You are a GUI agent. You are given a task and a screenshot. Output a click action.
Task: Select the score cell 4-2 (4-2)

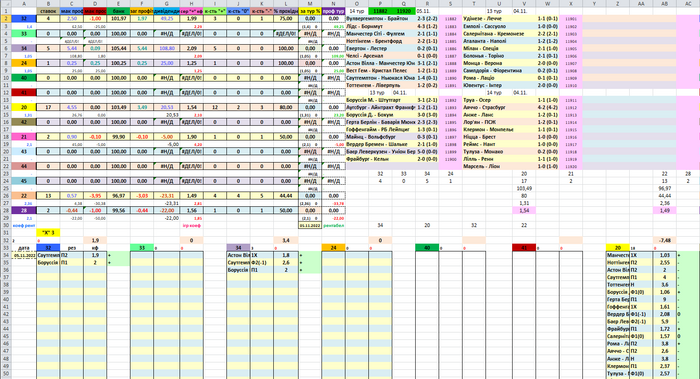(547, 108)
